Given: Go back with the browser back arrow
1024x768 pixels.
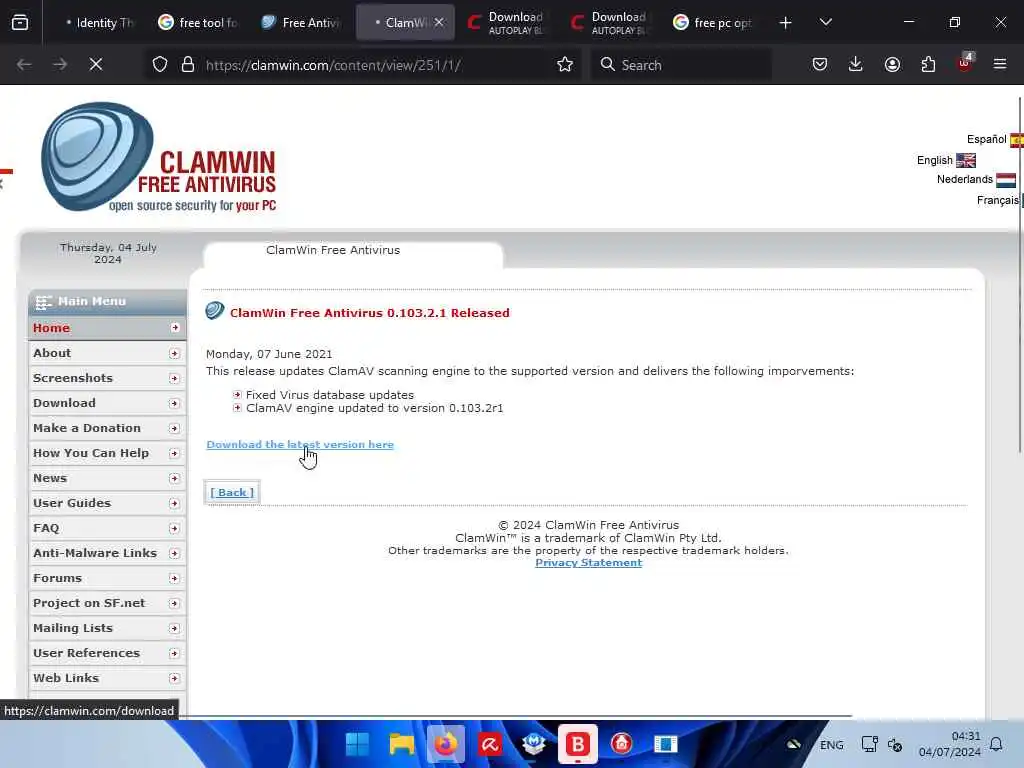Looking at the screenshot, I should point(24,64).
